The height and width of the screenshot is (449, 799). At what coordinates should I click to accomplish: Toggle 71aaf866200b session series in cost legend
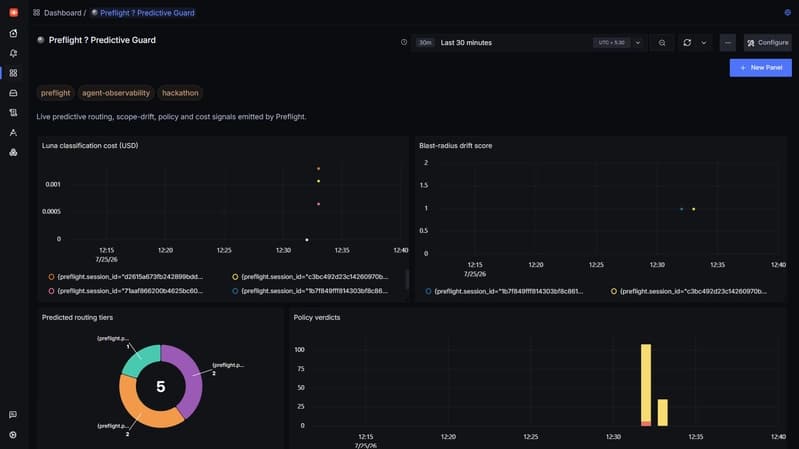[x=126, y=291]
